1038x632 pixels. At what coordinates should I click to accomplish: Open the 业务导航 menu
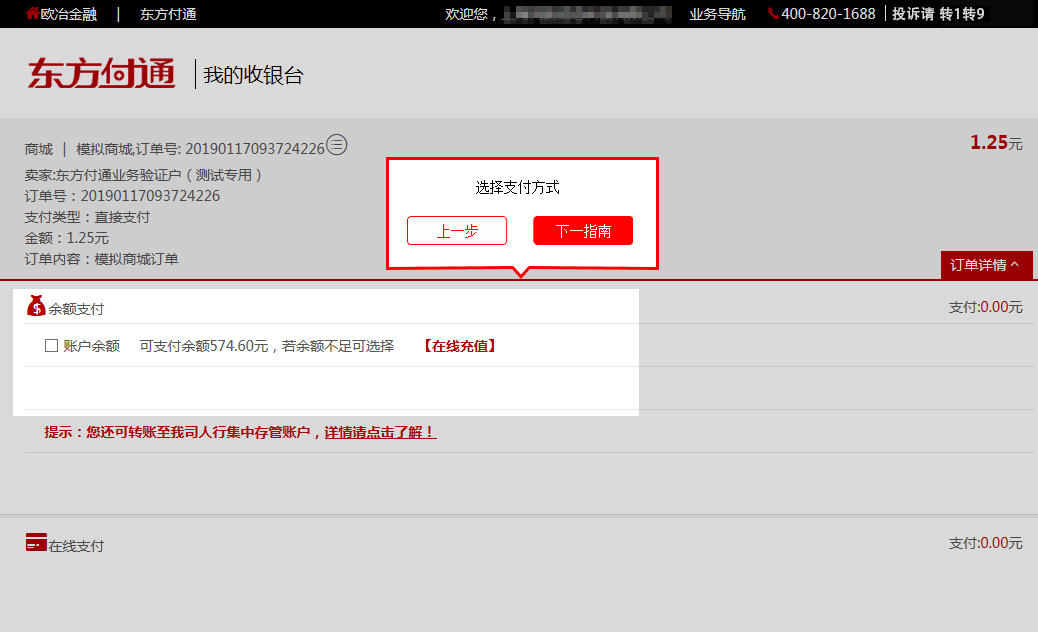click(x=717, y=14)
